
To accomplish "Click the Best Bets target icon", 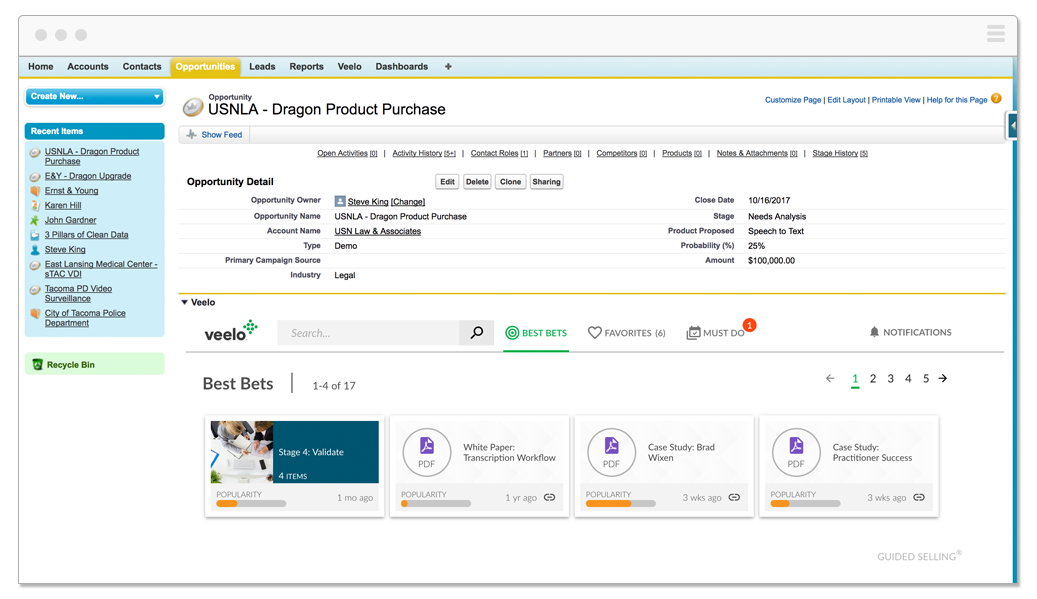I will 511,333.
